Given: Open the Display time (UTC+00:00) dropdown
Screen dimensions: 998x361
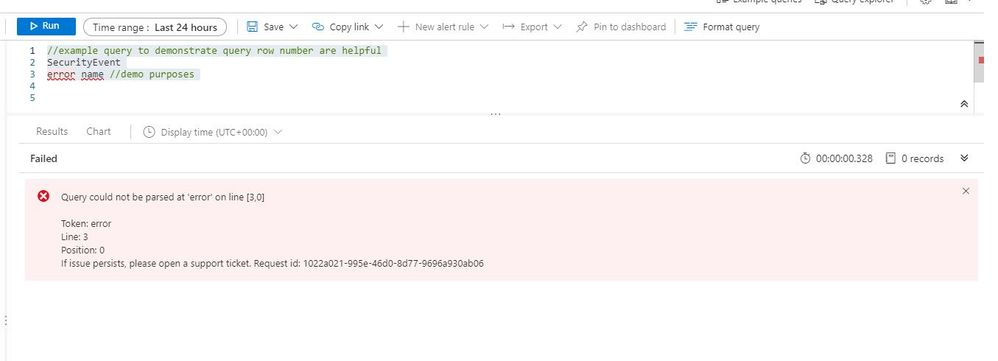Looking at the screenshot, I should tap(213, 132).
